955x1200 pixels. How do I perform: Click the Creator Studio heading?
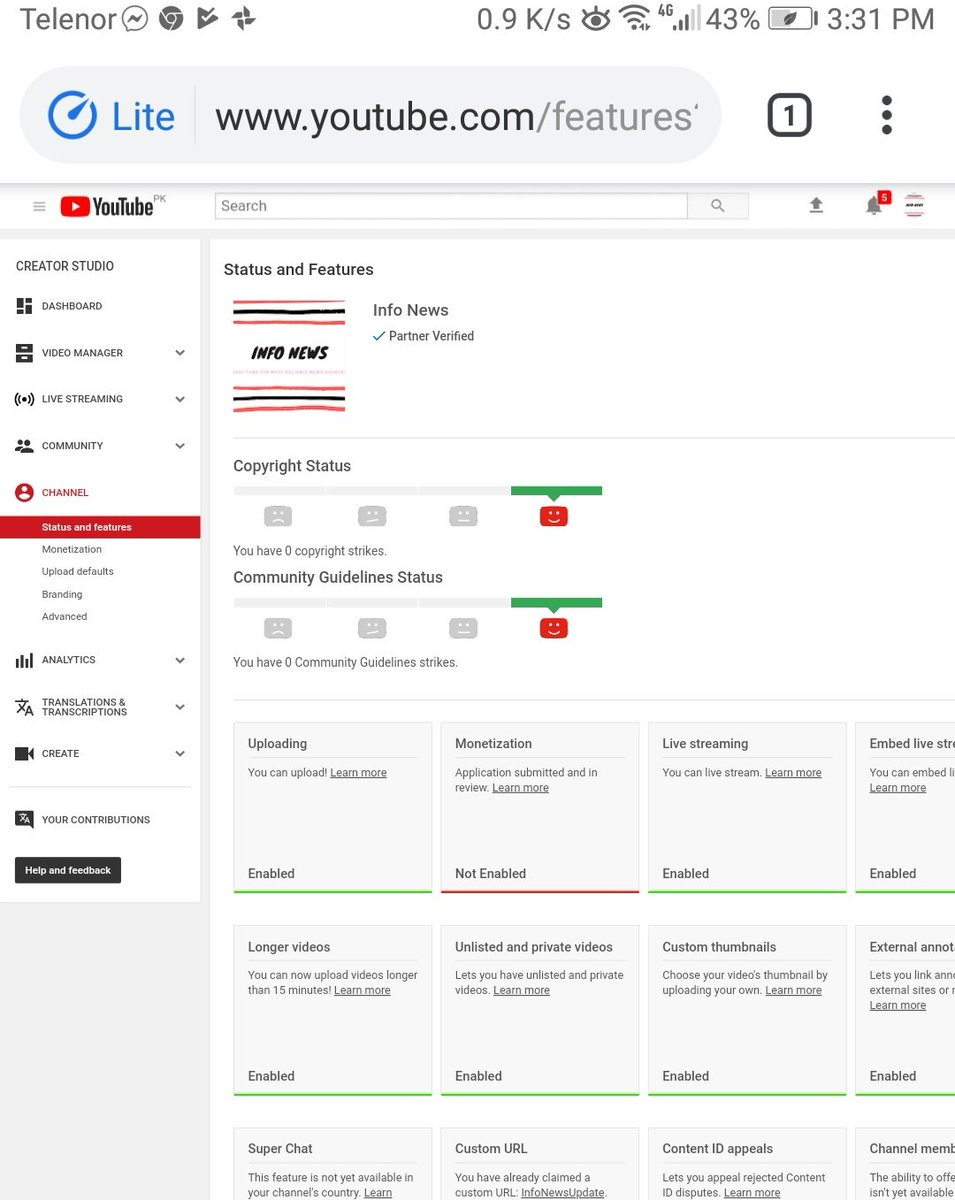pyautogui.click(x=65, y=266)
